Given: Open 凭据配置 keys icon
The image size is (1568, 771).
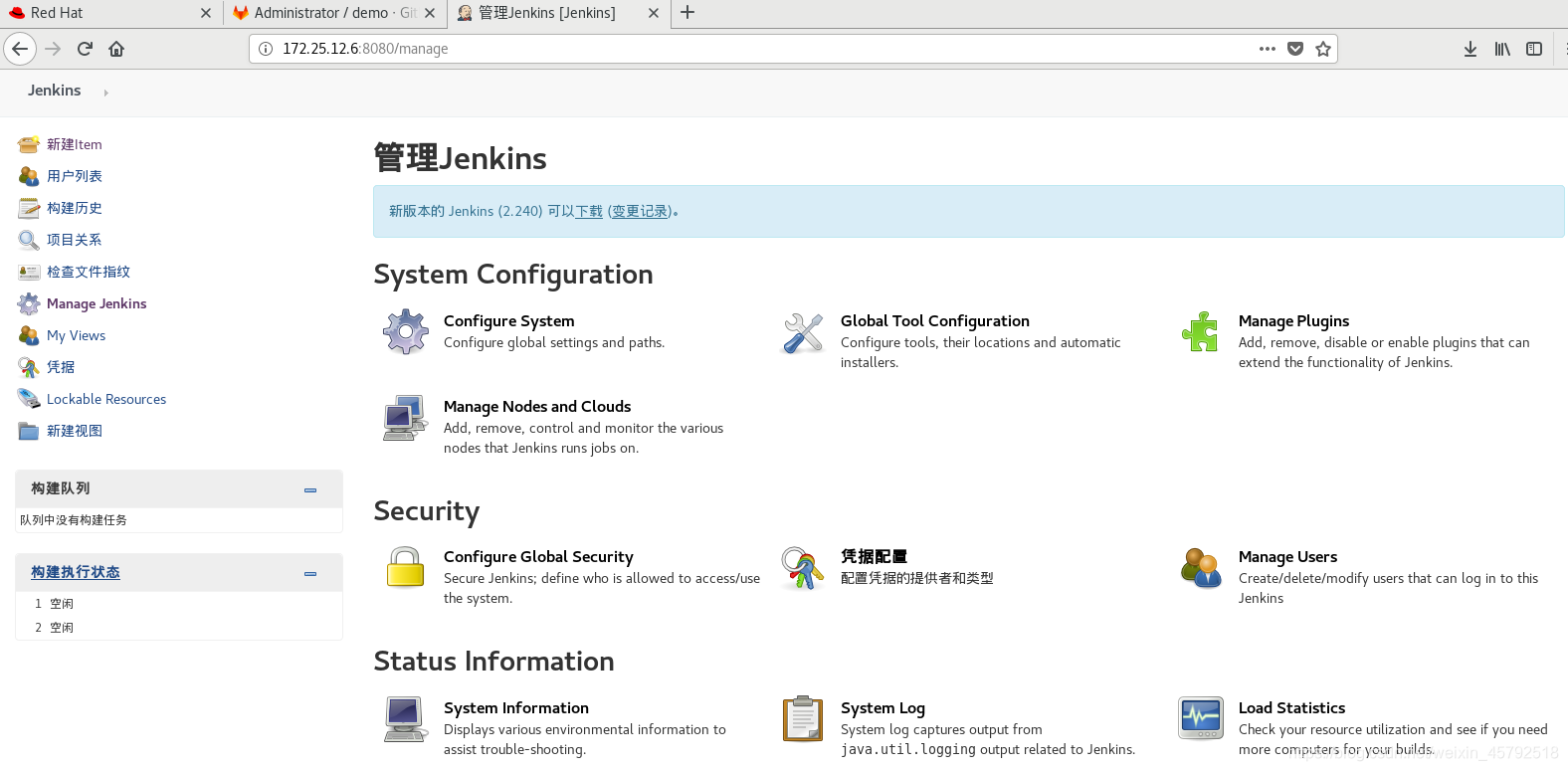Looking at the screenshot, I should point(803,567).
